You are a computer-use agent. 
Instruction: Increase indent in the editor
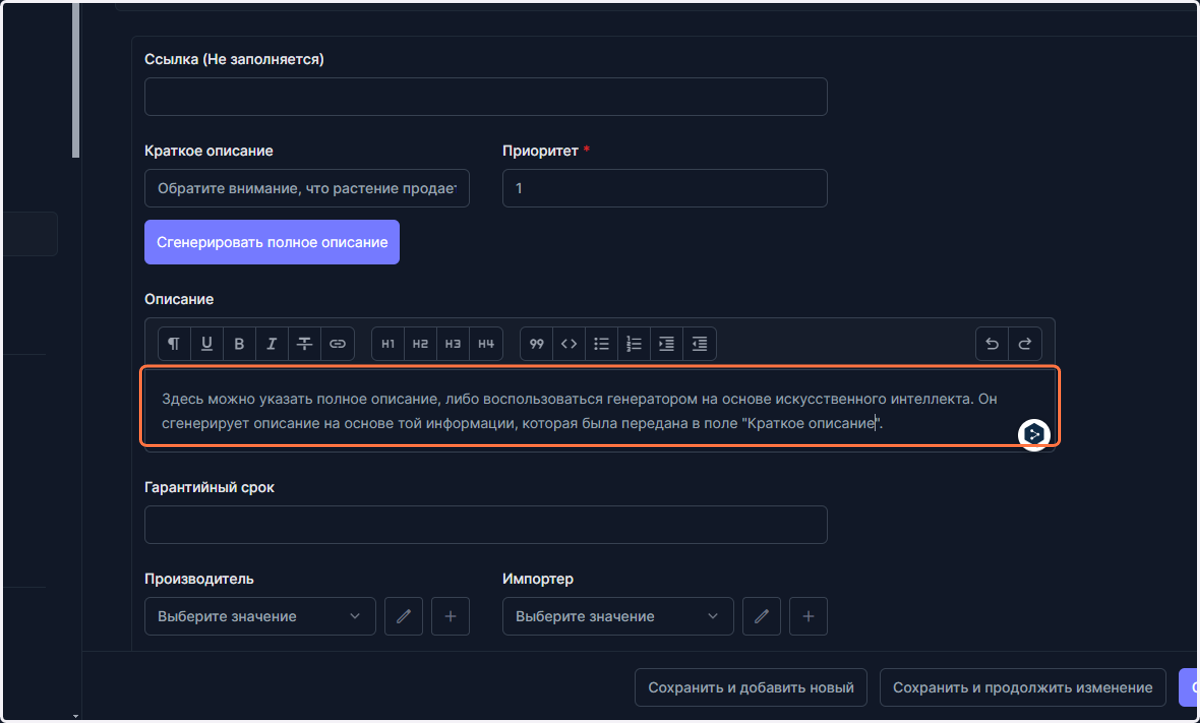pyautogui.click(x=667, y=343)
